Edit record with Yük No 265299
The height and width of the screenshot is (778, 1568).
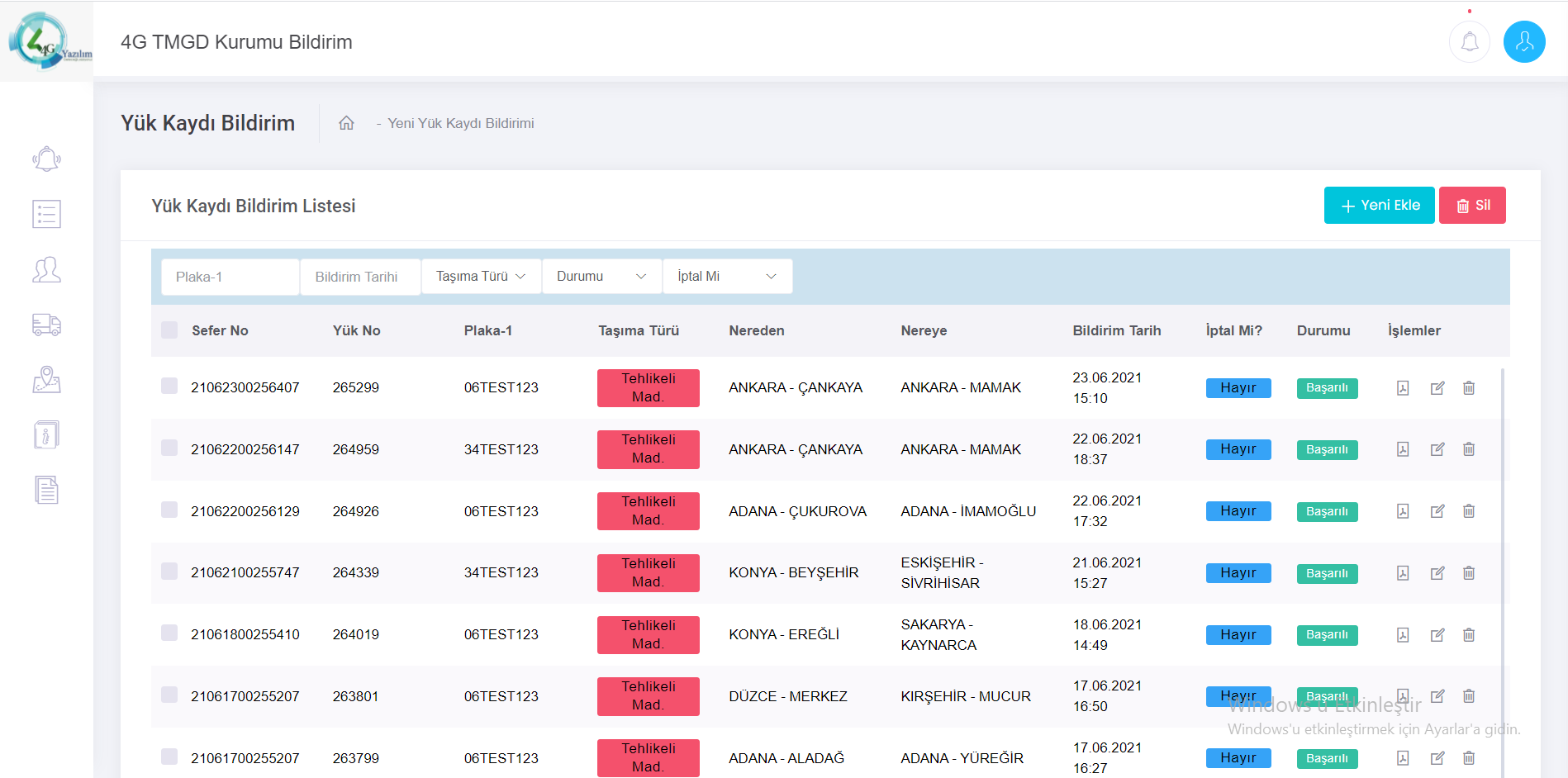[1437, 388]
